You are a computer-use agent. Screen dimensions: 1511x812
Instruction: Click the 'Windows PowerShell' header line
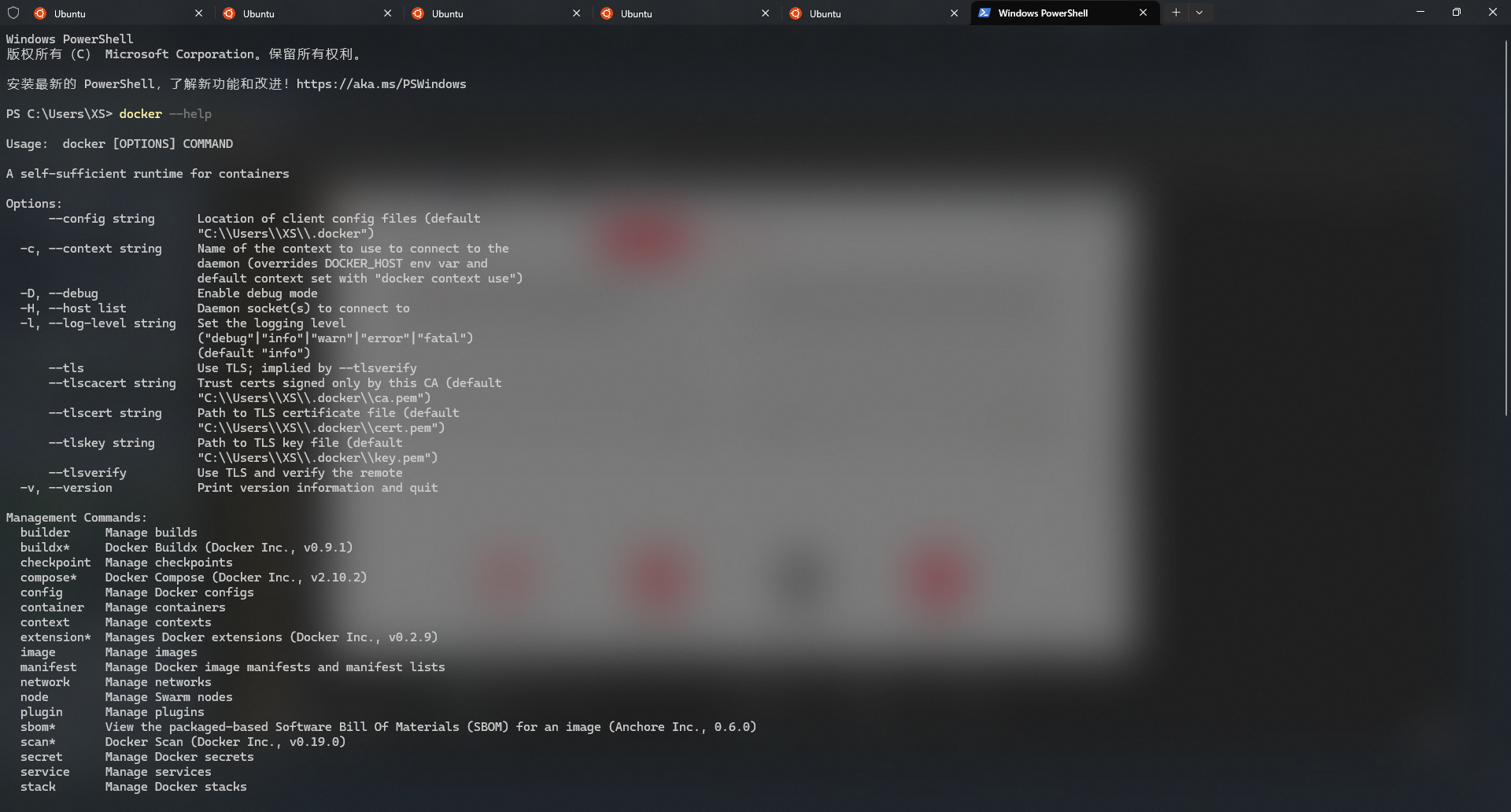click(69, 39)
